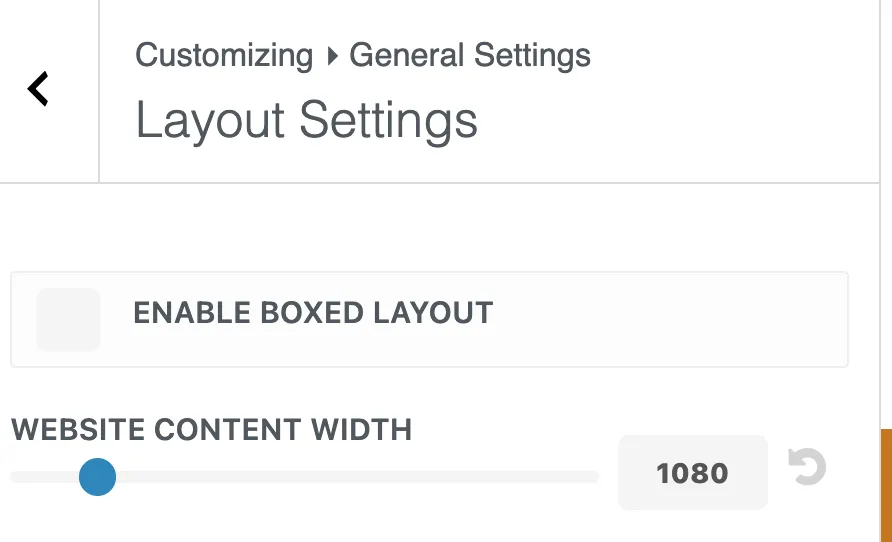Viewport: 892px width, 542px height.
Task: Click the back arrow icon
Action: click(38, 89)
